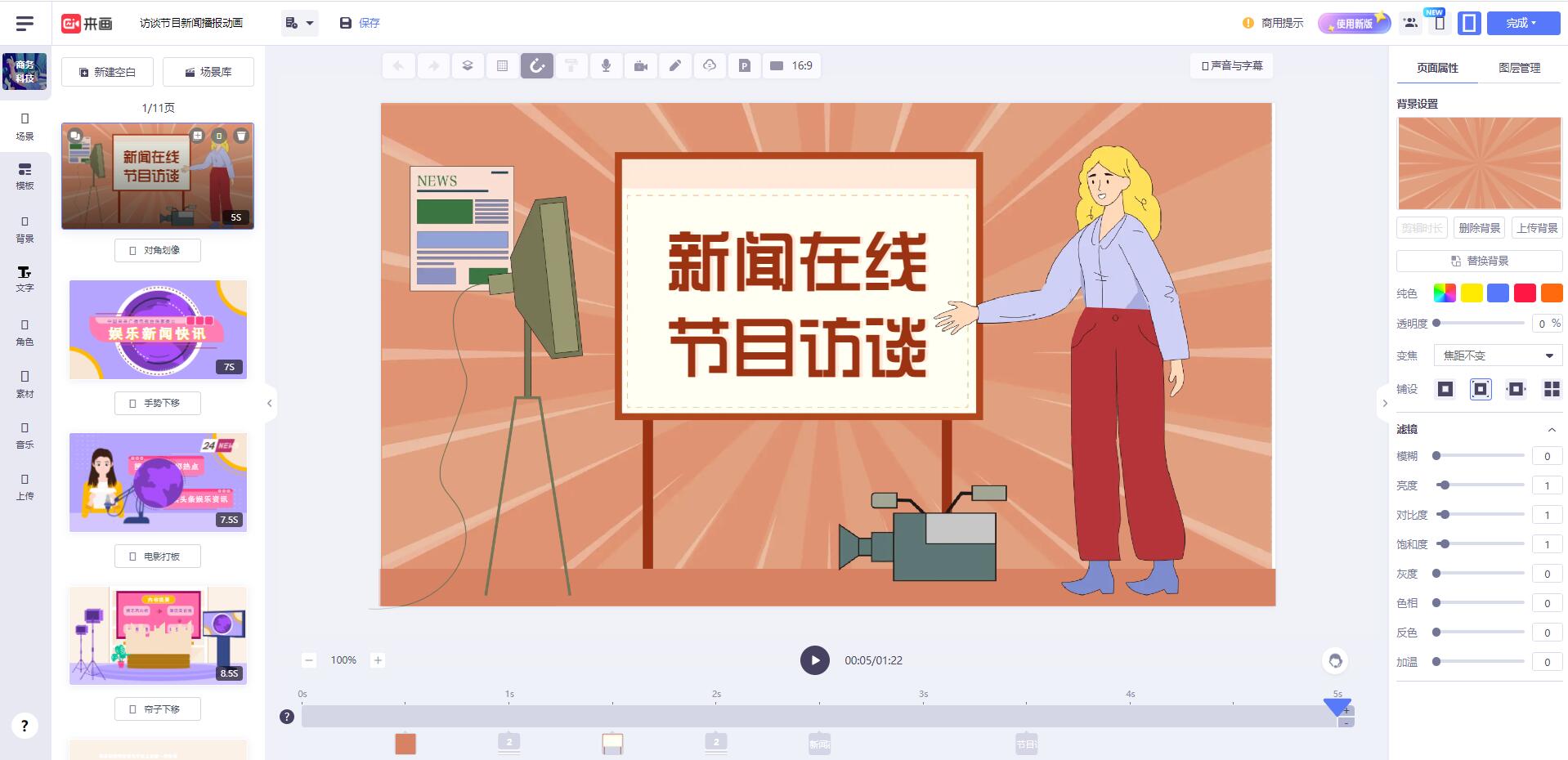Open the Music sidebar tab

(25, 436)
